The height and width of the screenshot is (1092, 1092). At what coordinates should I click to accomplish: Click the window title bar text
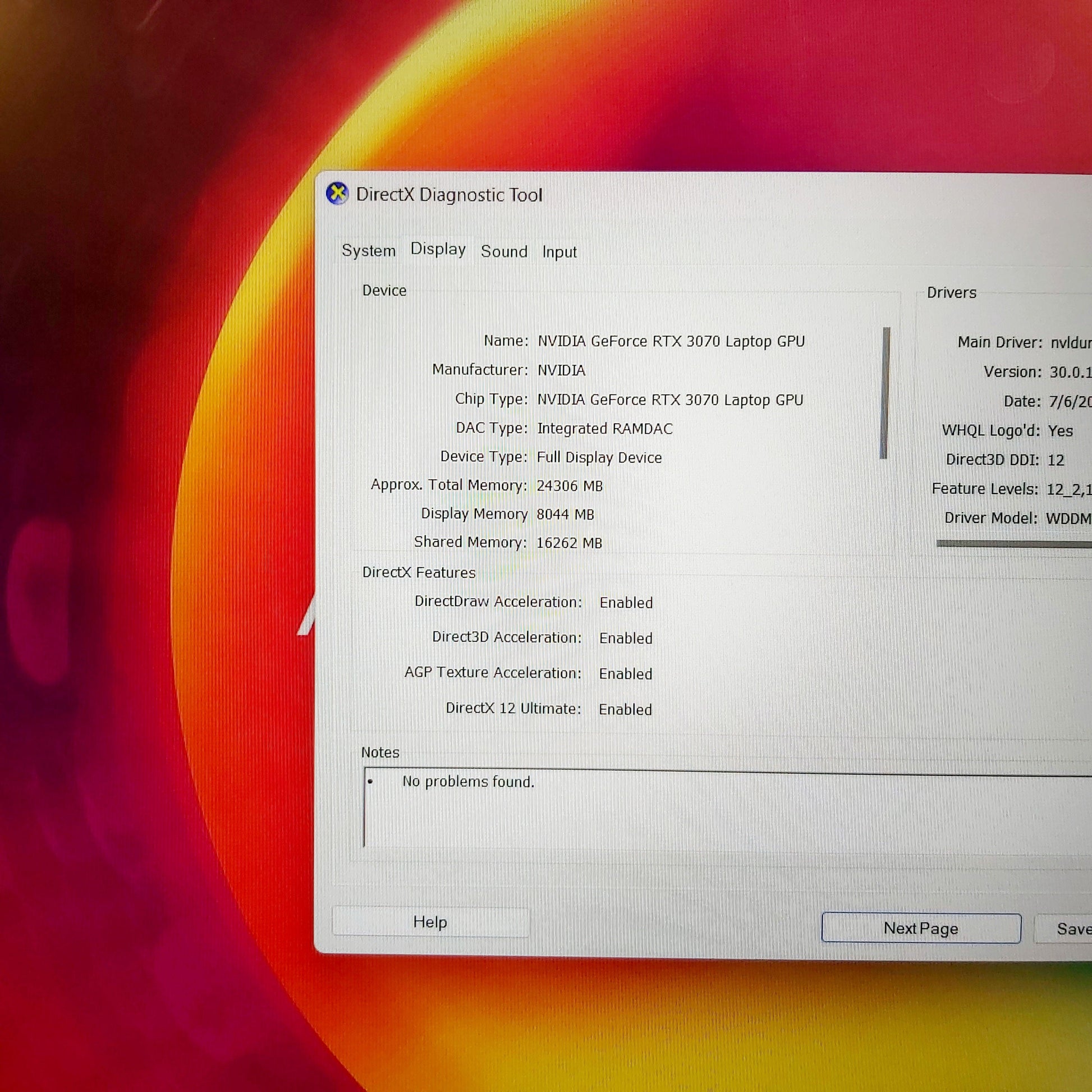tap(449, 195)
